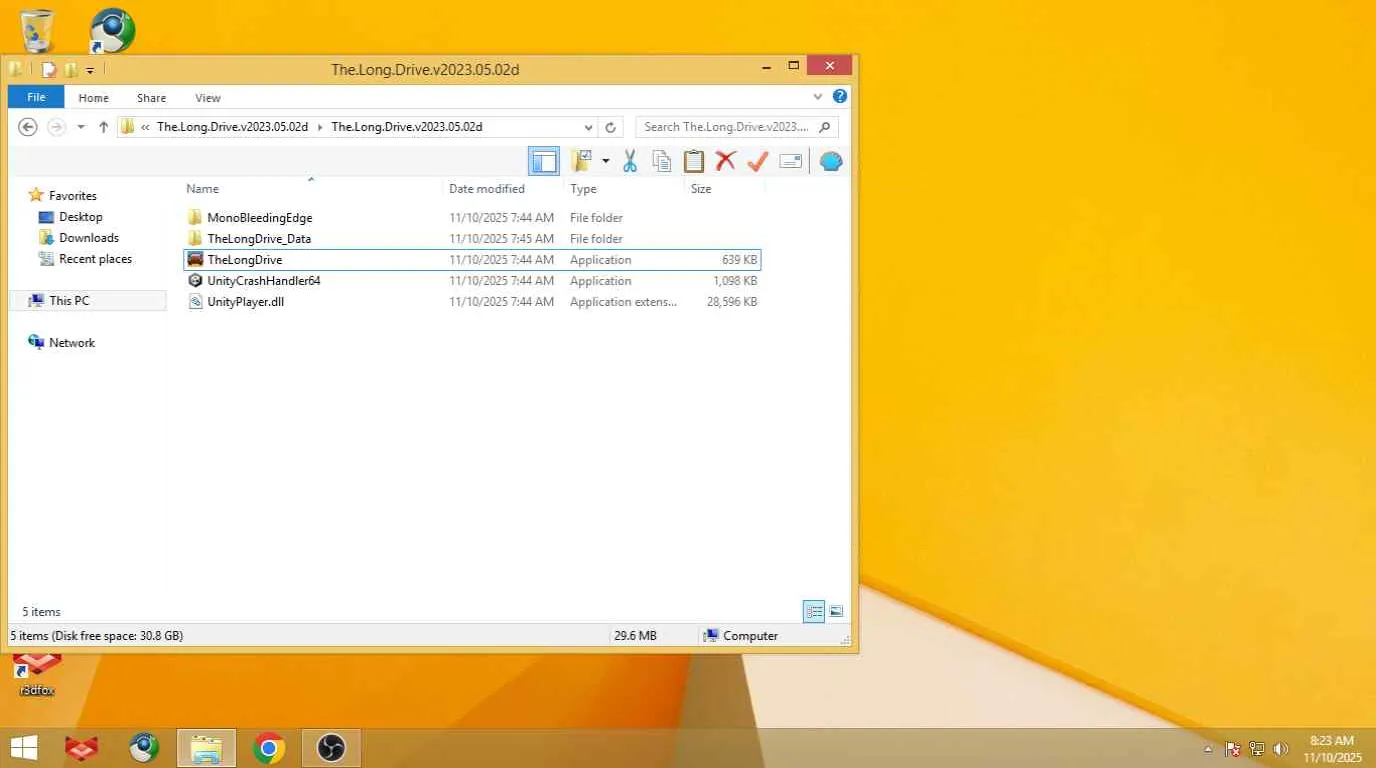Delete with the red X toolbar icon
This screenshot has width=1376, height=768.
(726, 161)
